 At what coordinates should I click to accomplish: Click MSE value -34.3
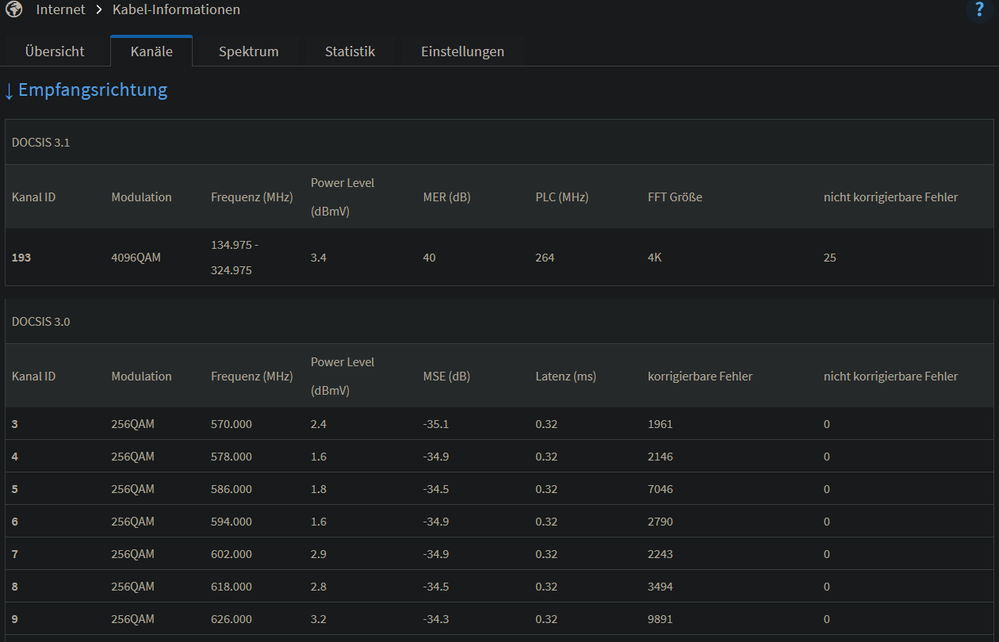click(436, 619)
